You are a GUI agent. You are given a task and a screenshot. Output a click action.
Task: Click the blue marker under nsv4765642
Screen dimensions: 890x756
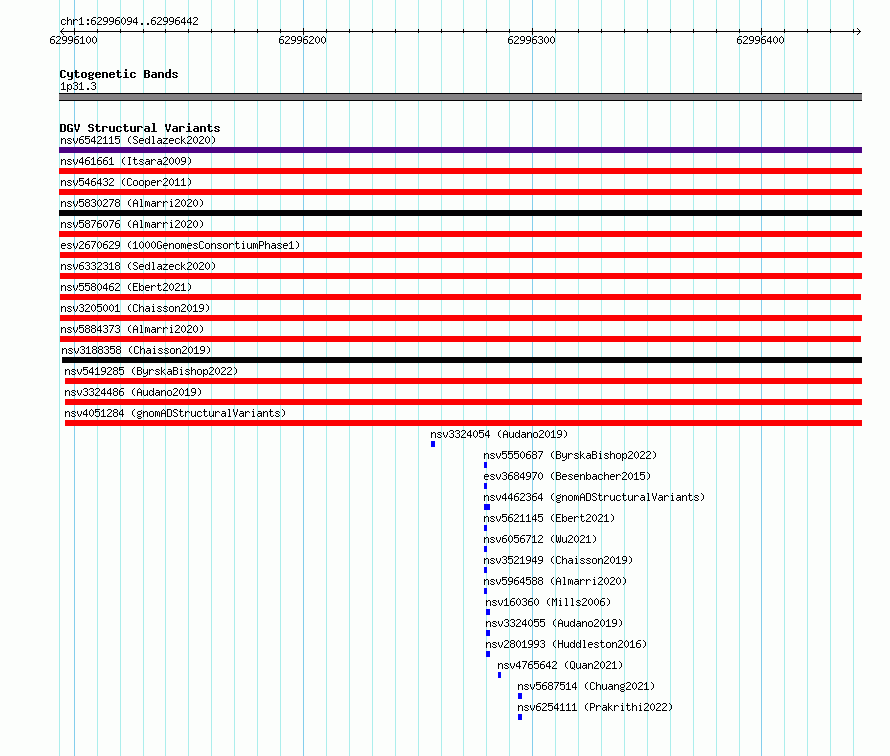click(x=499, y=675)
